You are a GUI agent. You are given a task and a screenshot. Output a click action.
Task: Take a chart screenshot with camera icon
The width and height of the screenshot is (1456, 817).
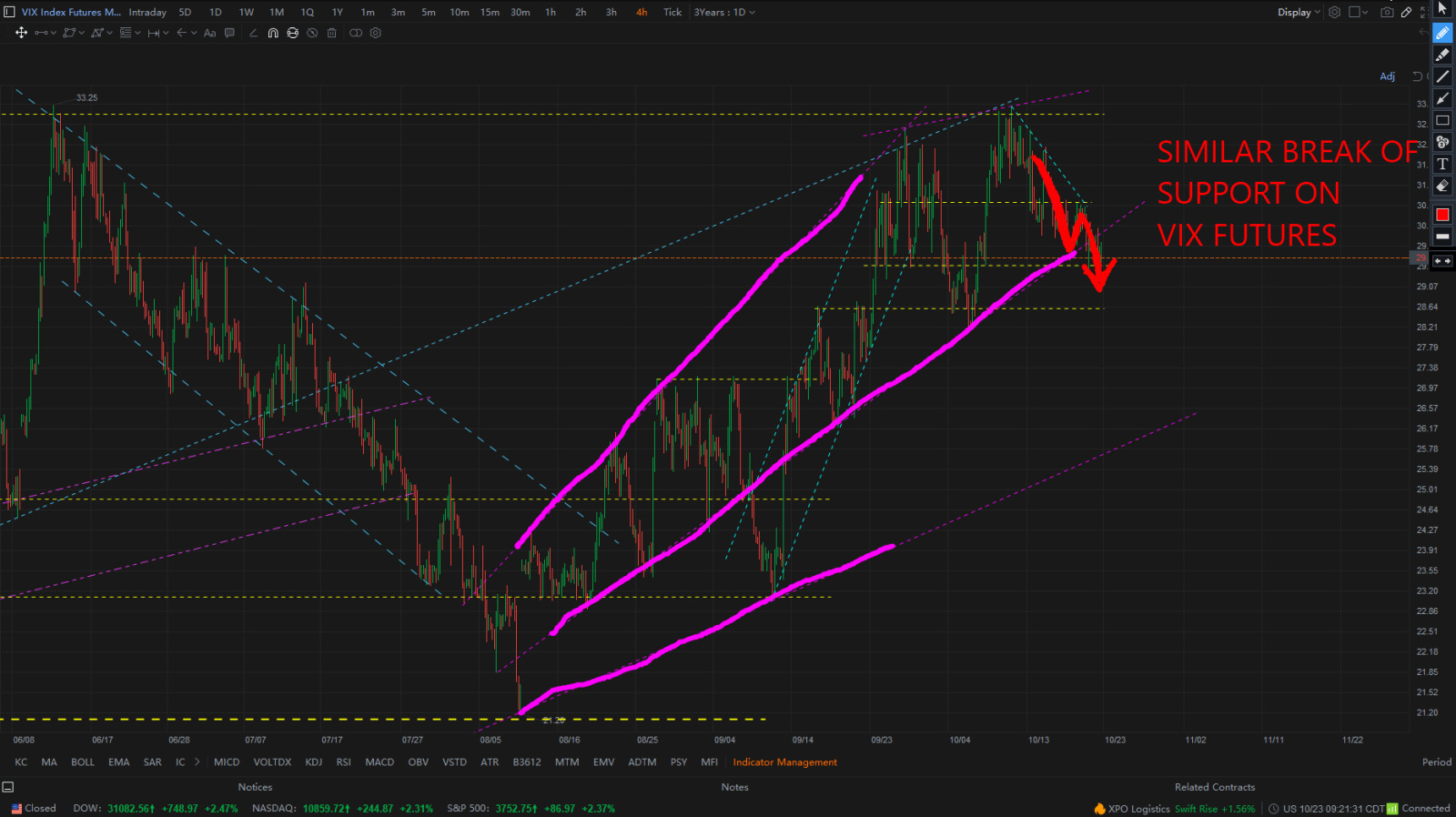pos(1386,12)
